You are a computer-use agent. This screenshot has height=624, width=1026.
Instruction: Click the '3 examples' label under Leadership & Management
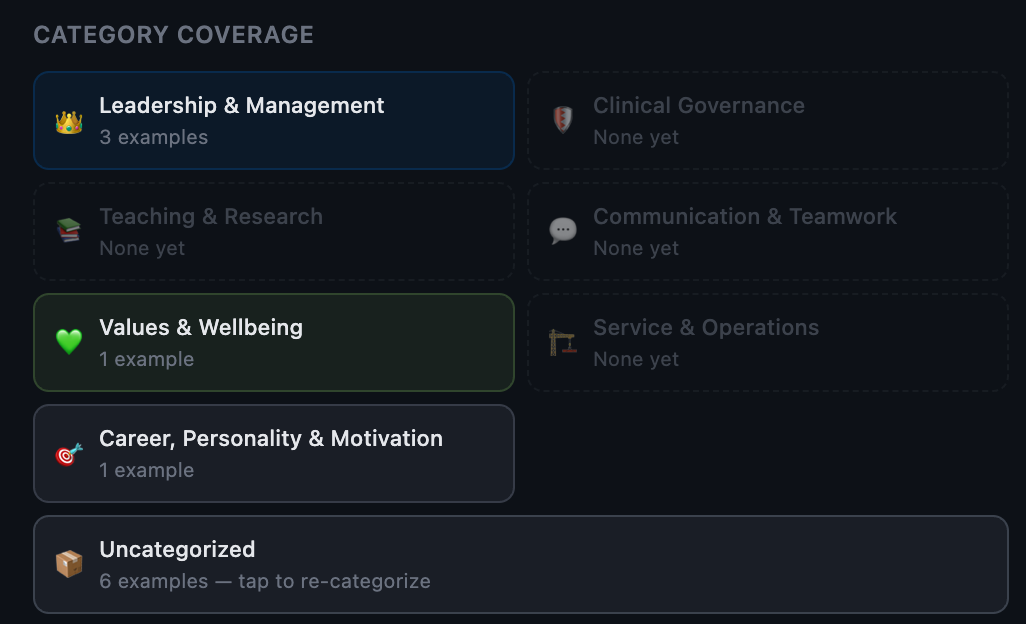pyautogui.click(x=154, y=137)
